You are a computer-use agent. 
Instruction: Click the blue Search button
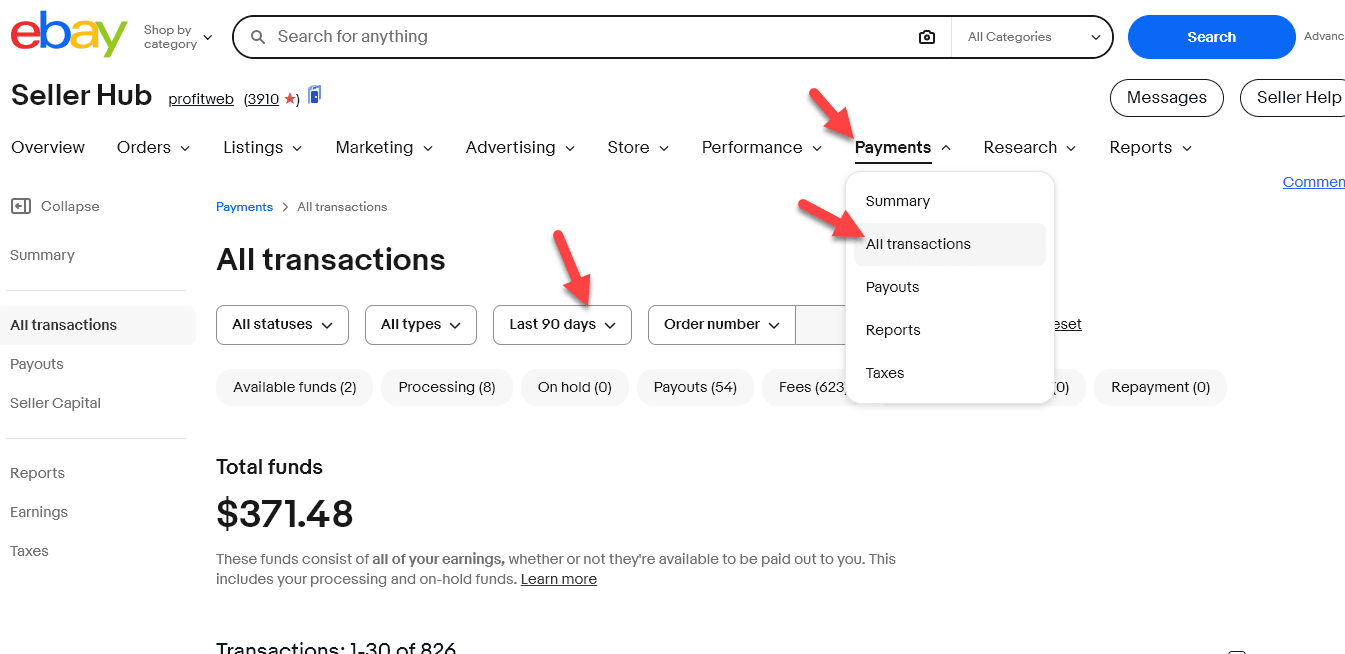[1211, 37]
